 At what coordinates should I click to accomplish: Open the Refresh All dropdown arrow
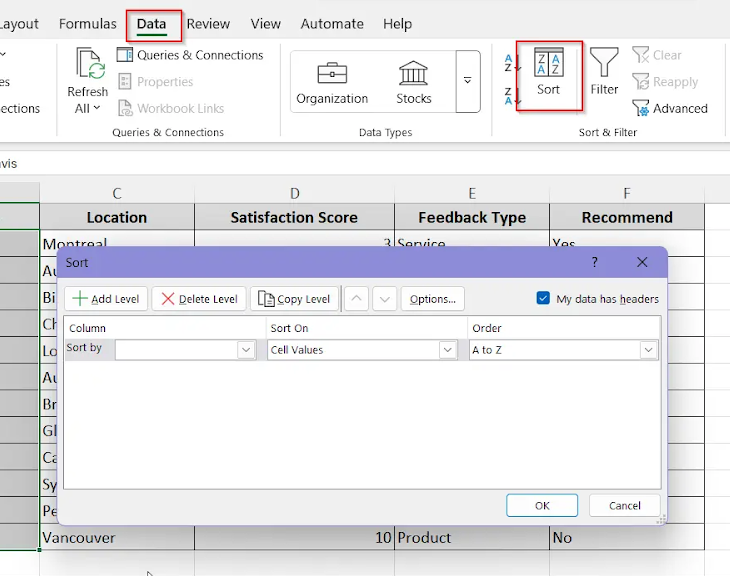click(97, 108)
